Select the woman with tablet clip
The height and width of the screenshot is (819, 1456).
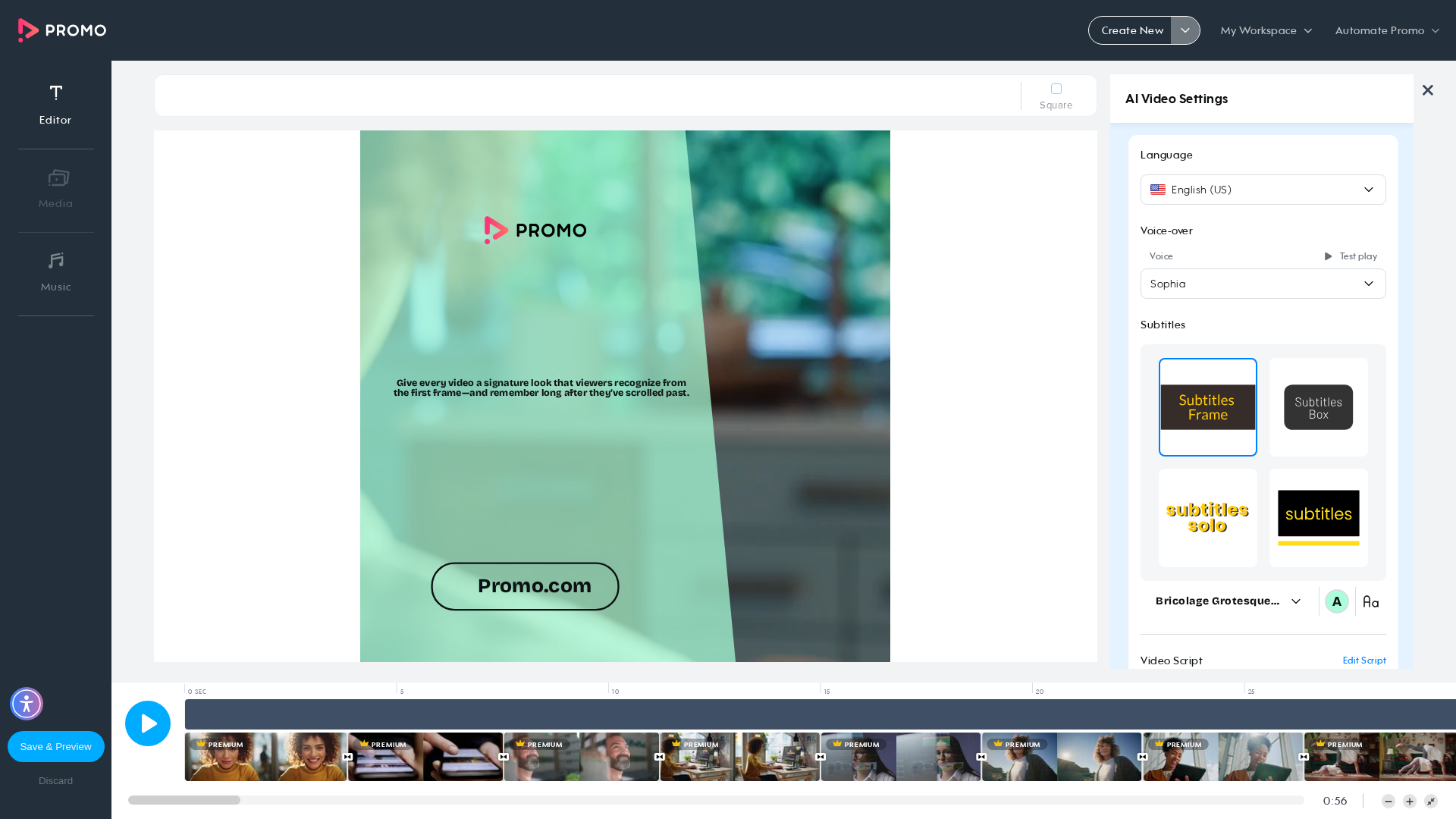(x=1223, y=757)
